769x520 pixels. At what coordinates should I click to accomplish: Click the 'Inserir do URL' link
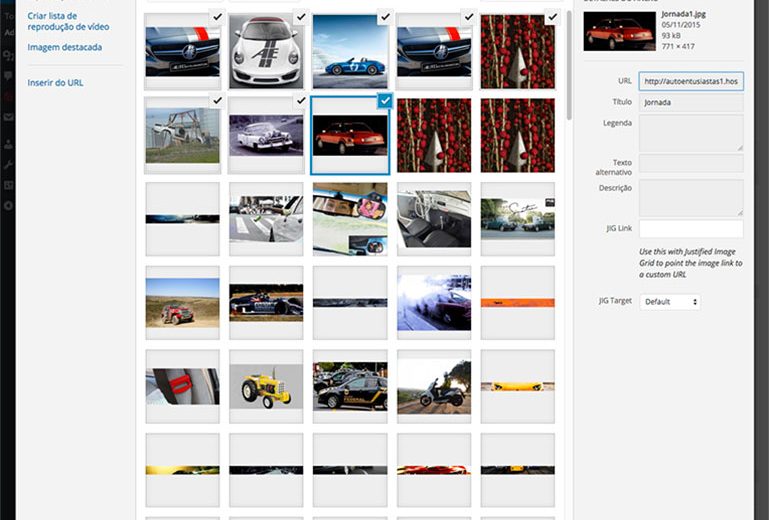click(55, 82)
